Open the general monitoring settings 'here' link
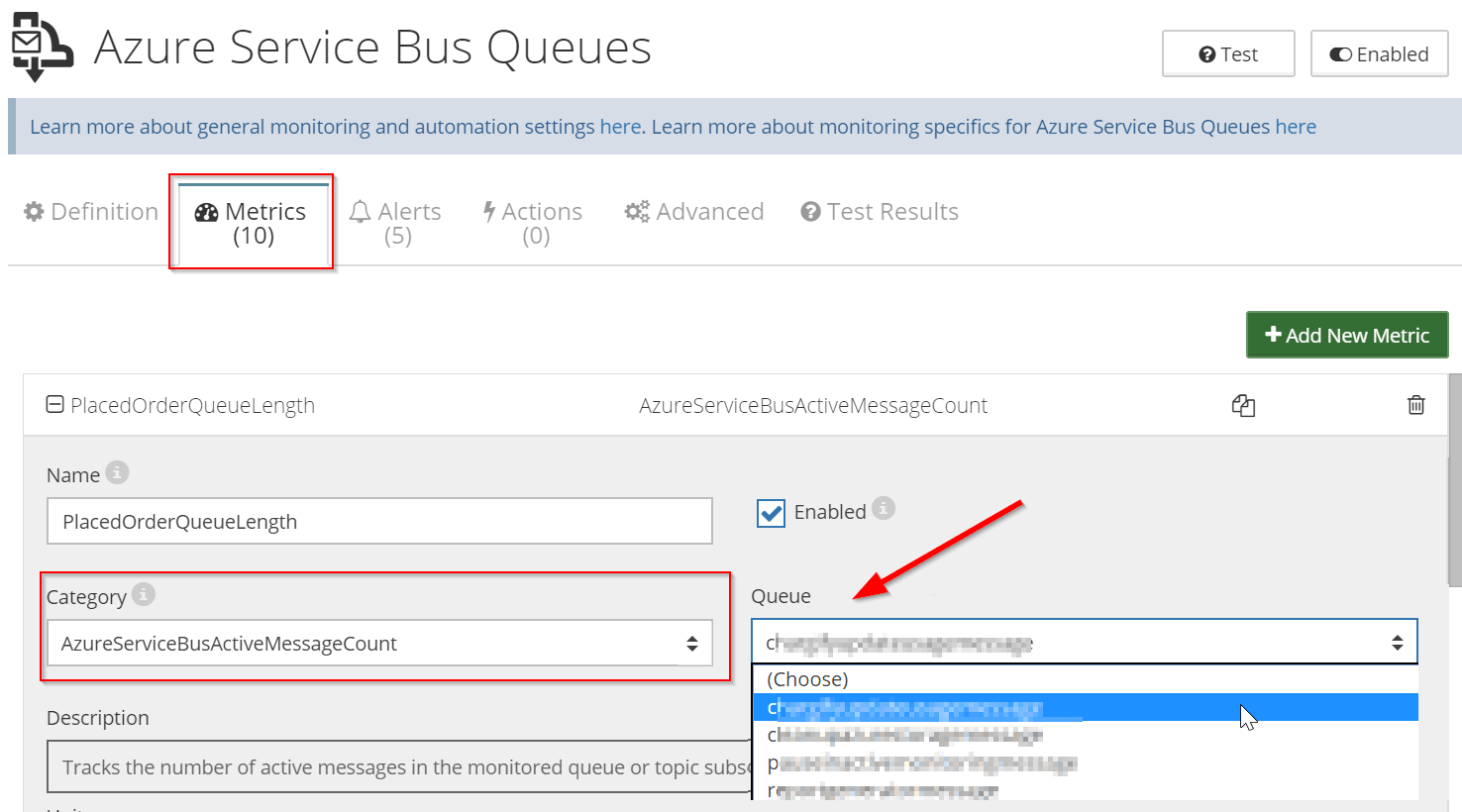The width and height of the screenshot is (1462, 812). (x=620, y=127)
